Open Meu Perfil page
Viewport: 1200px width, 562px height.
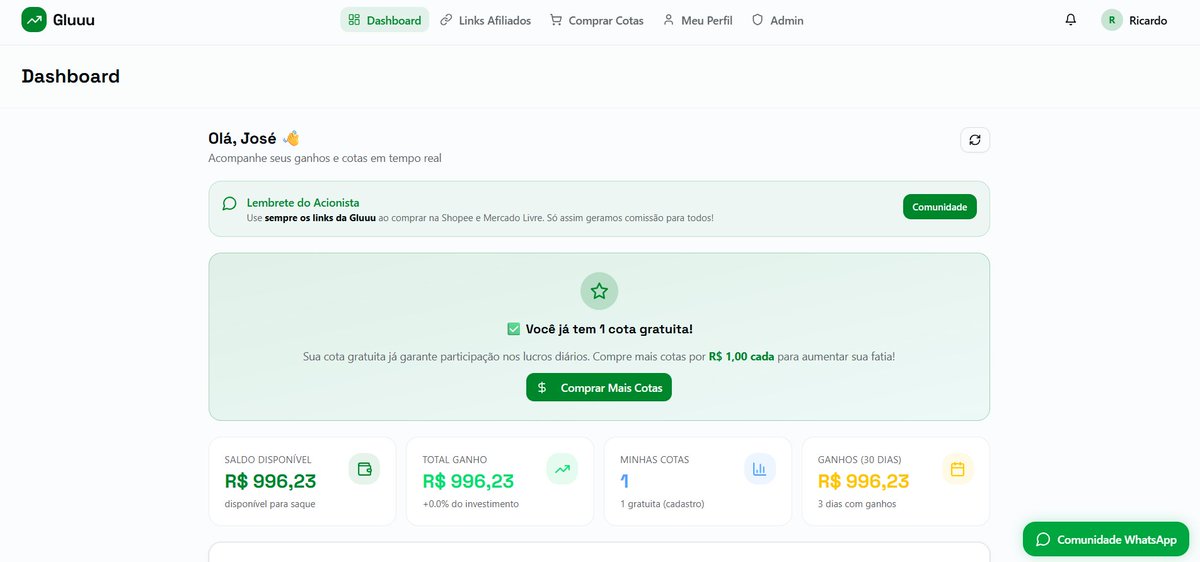coord(698,20)
